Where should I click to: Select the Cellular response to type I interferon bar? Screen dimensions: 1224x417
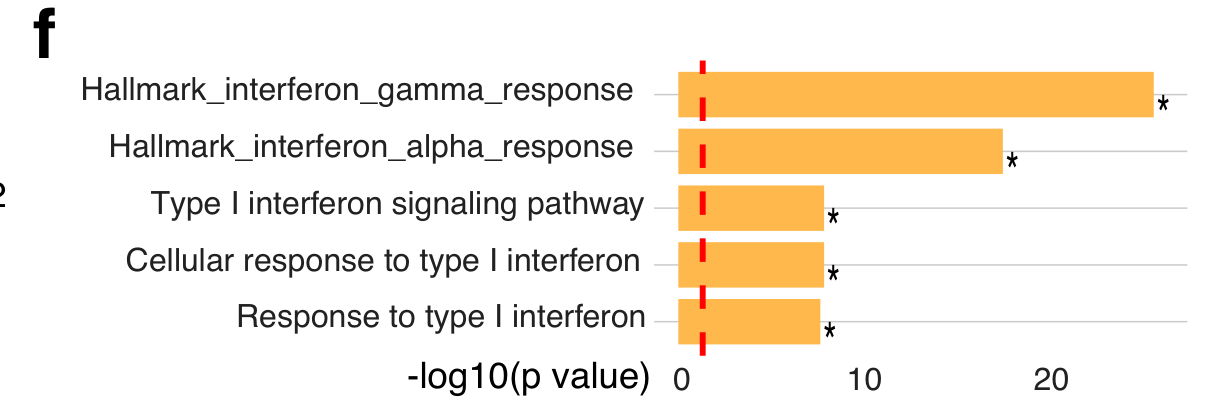pyautogui.click(x=751, y=265)
